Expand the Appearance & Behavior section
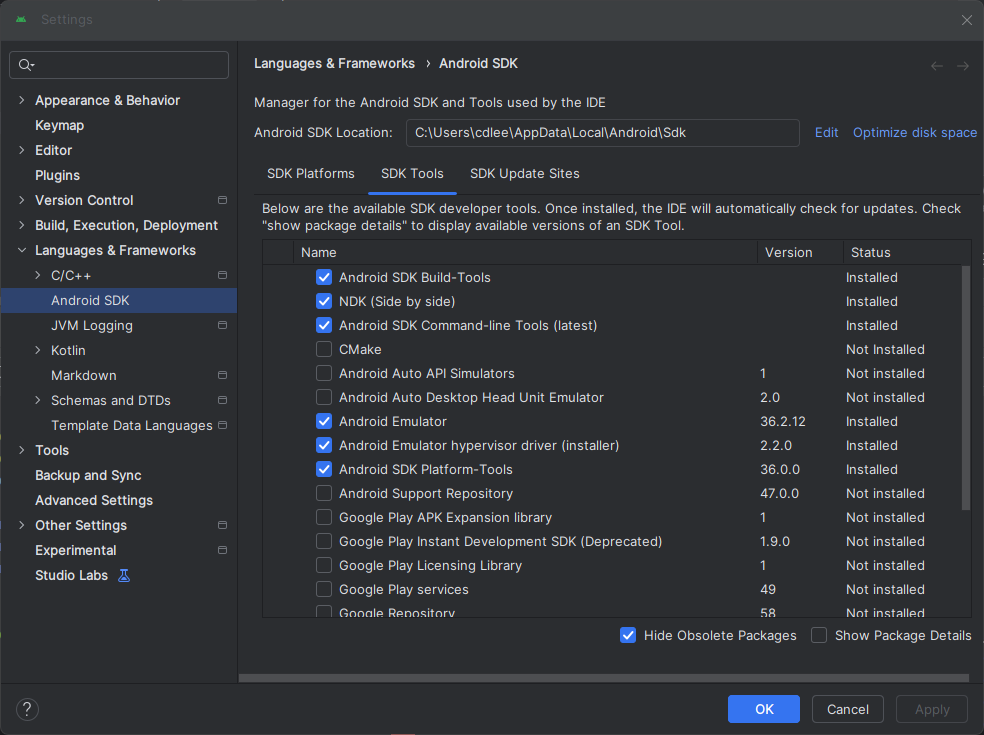Viewport: 984px width, 735px height. tap(22, 101)
